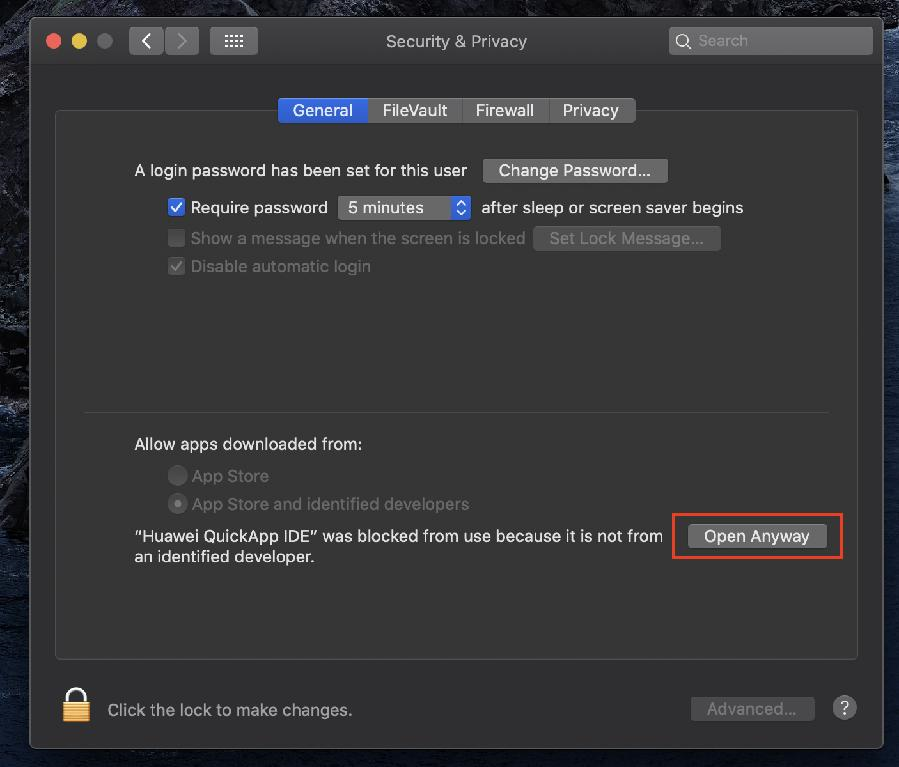The width and height of the screenshot is (899, 767).
Task: Open the 5 minutes delay dropdown
Action: click(x=404, y=208)
